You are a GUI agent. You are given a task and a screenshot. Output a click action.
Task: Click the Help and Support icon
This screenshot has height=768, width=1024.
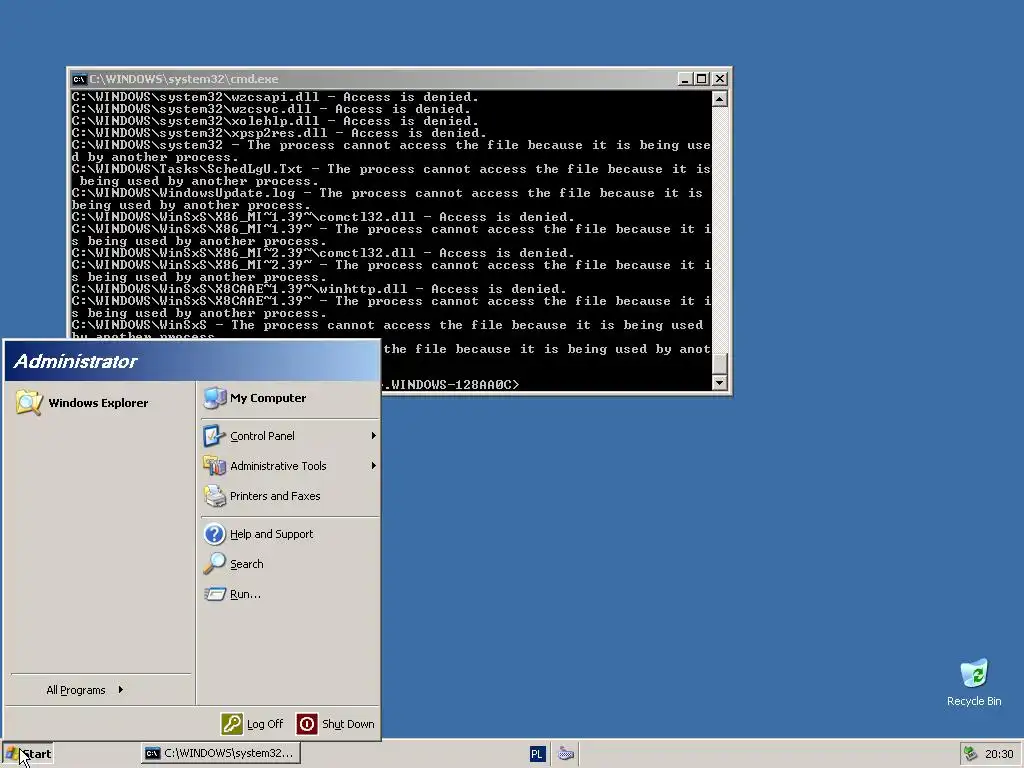click(x=214, y=534)
